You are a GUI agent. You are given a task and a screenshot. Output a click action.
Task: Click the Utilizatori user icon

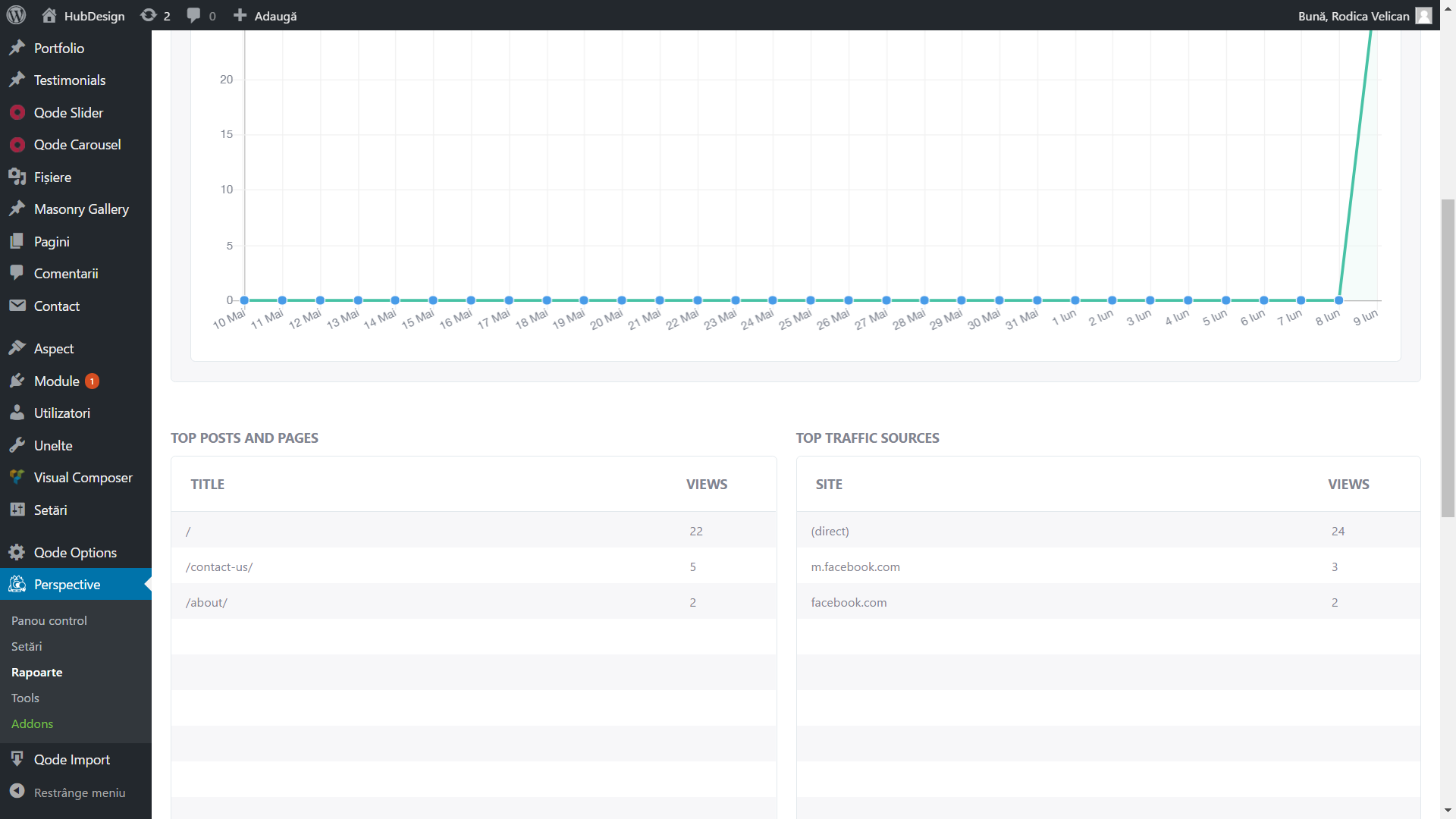click(x=17, y=413)
